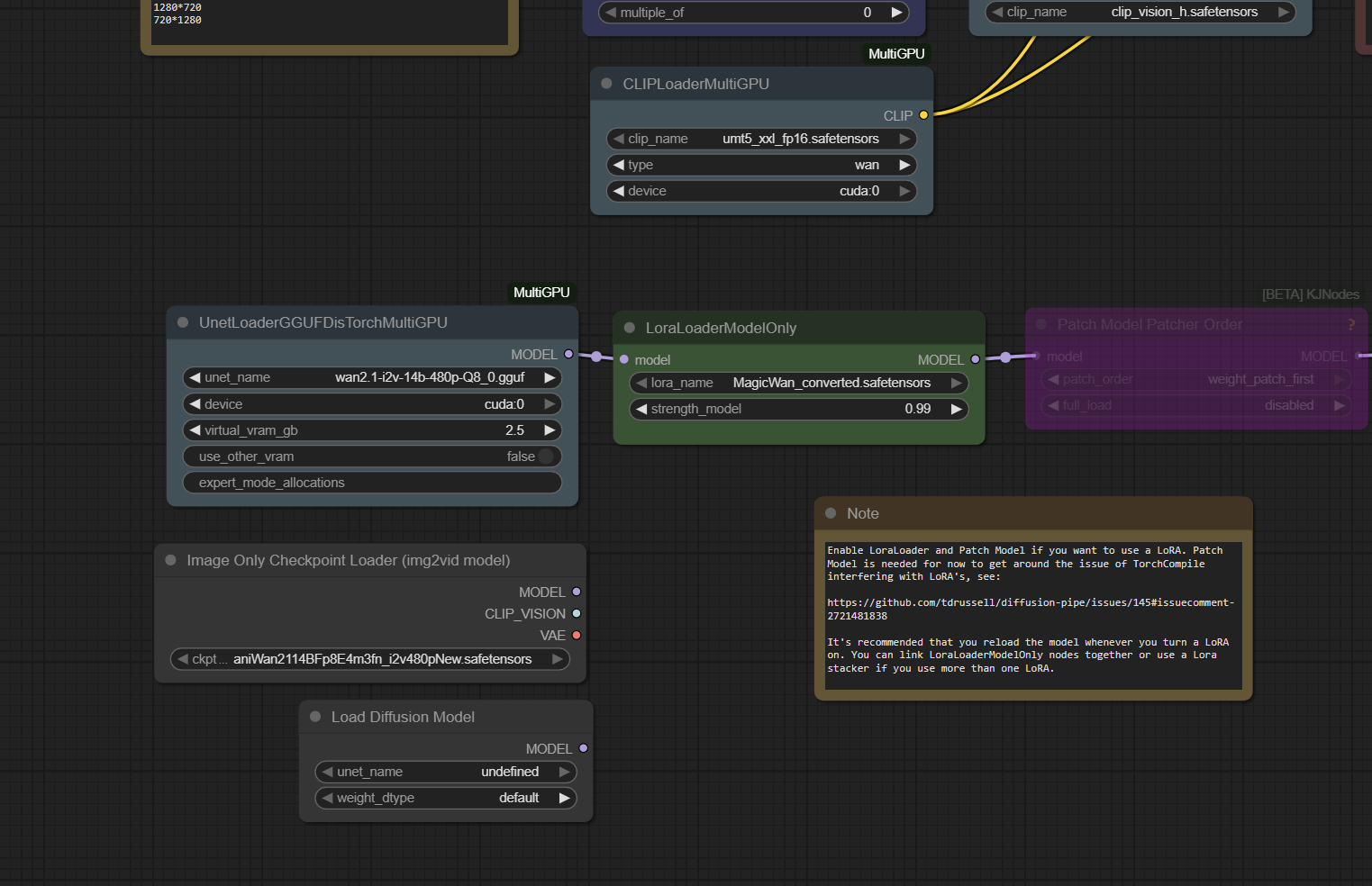Open full_load dropdown showing disabled
1372x886 pixels.
pyautogui.click(x=1196, y=405)
